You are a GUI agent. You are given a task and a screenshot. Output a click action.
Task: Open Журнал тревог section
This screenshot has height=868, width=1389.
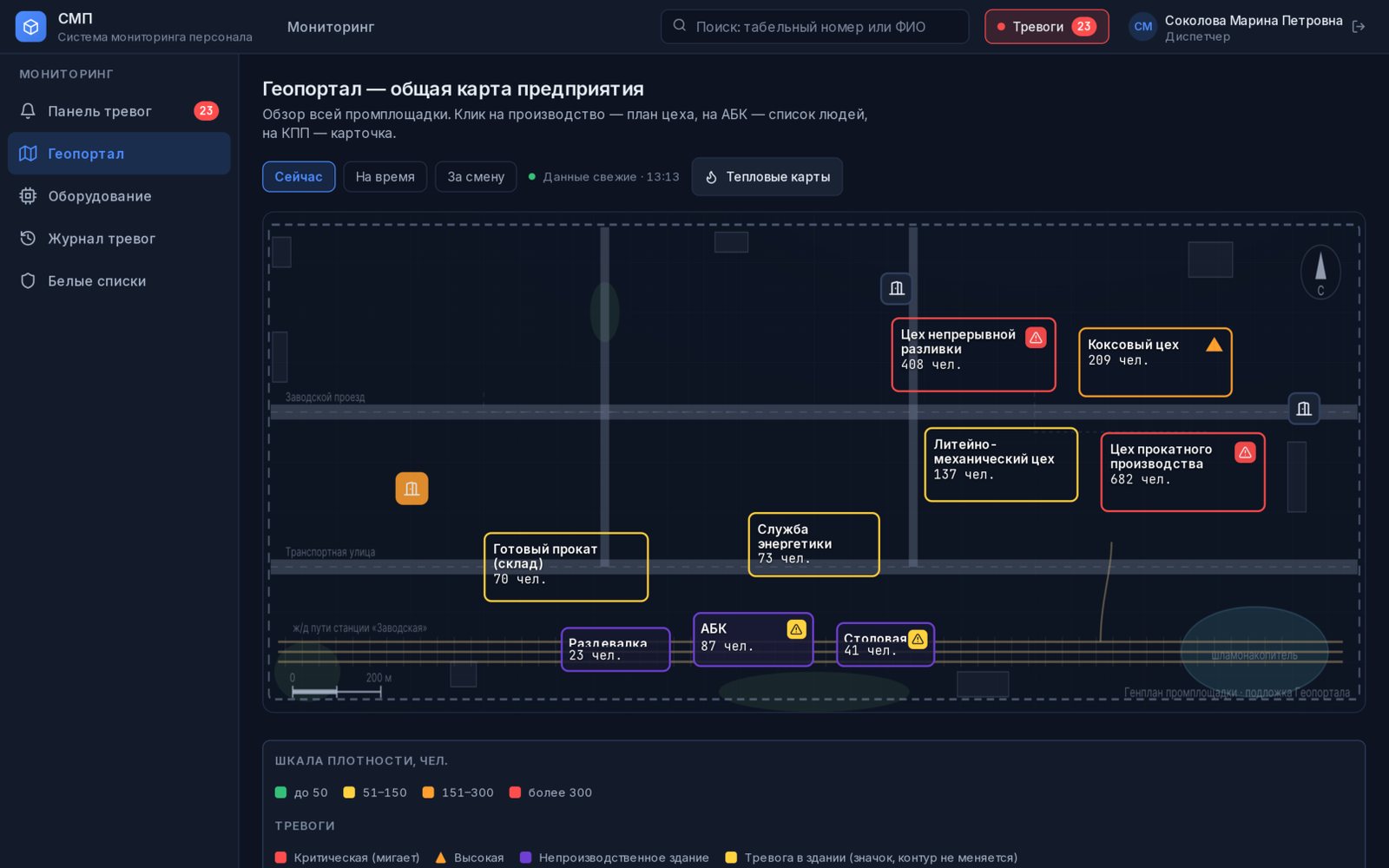click(x=119, y=239)
